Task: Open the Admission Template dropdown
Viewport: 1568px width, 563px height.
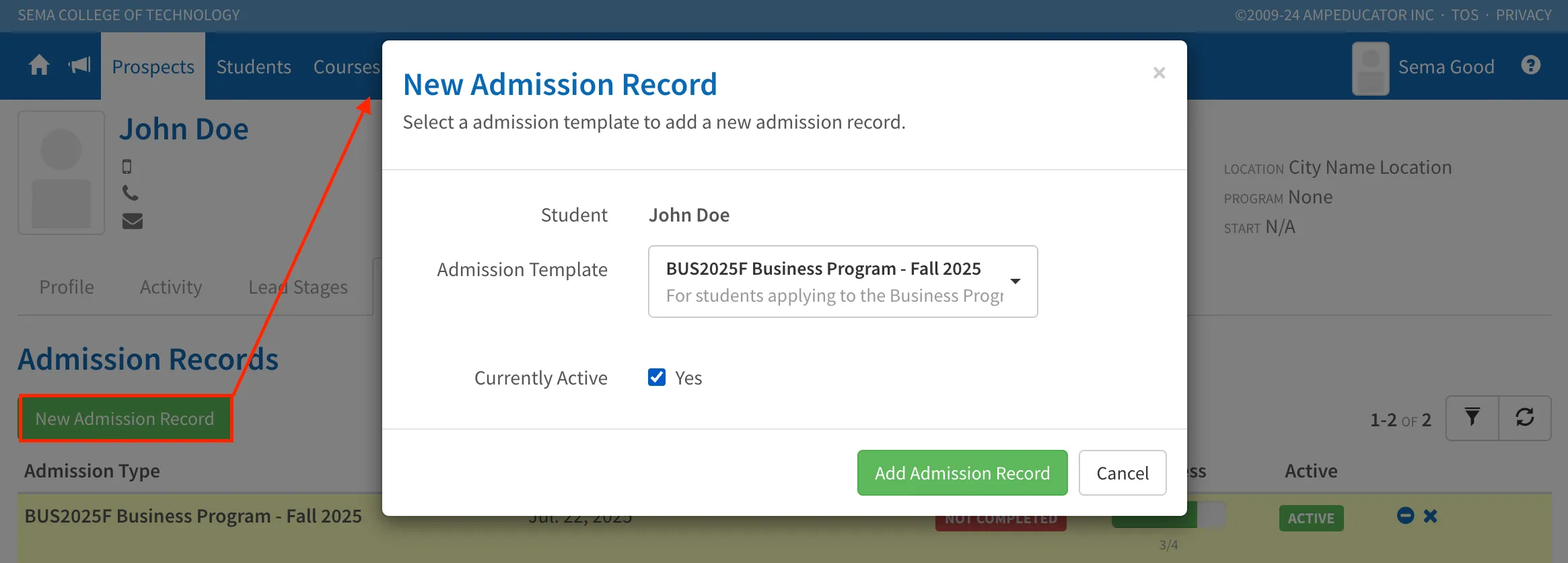Action: coord(843,281)
